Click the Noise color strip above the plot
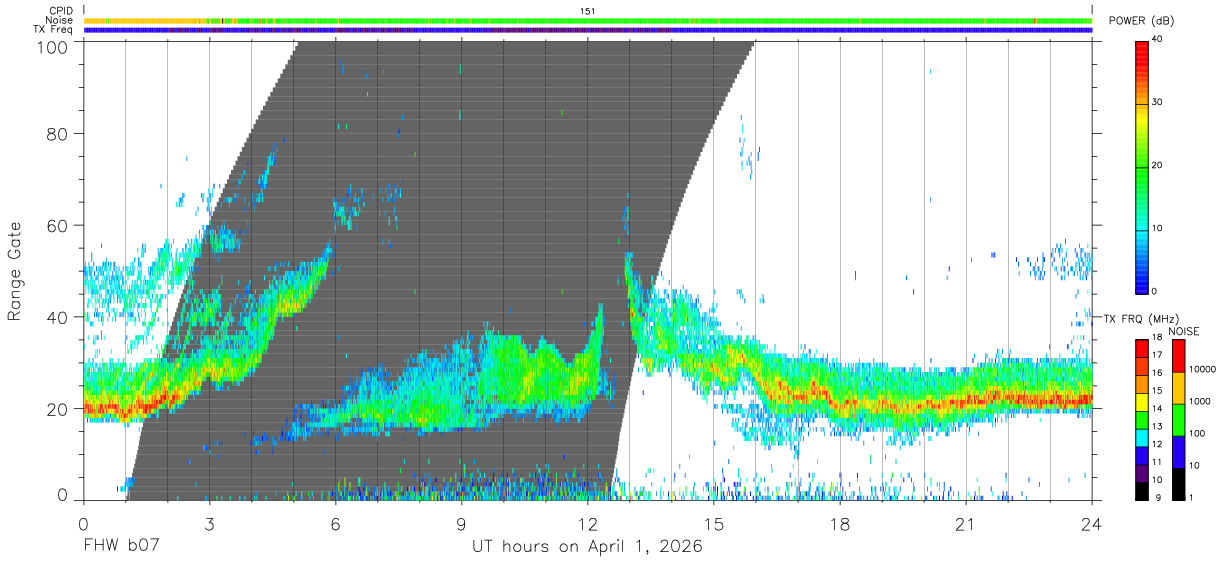Image resolution: width=1228 pixels, height=567 pixels. [x=588, y=20]
